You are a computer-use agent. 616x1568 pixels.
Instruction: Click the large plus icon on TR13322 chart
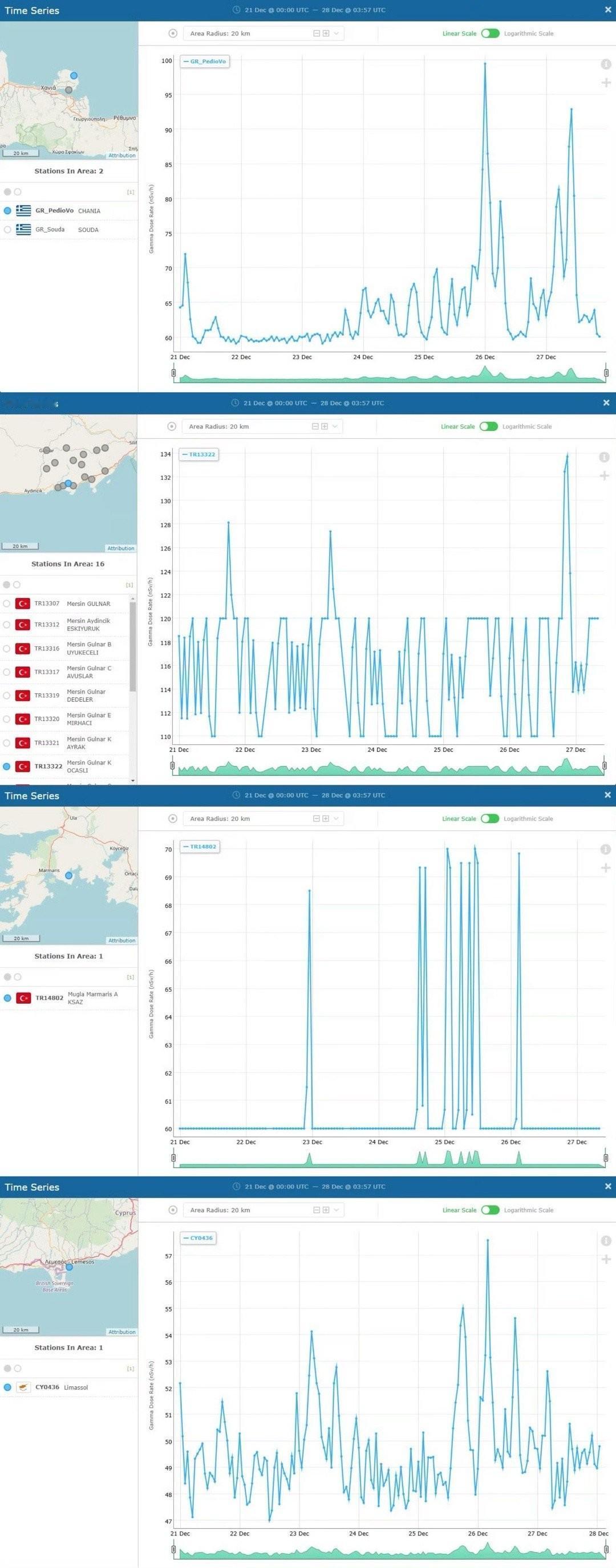[605, 475]
